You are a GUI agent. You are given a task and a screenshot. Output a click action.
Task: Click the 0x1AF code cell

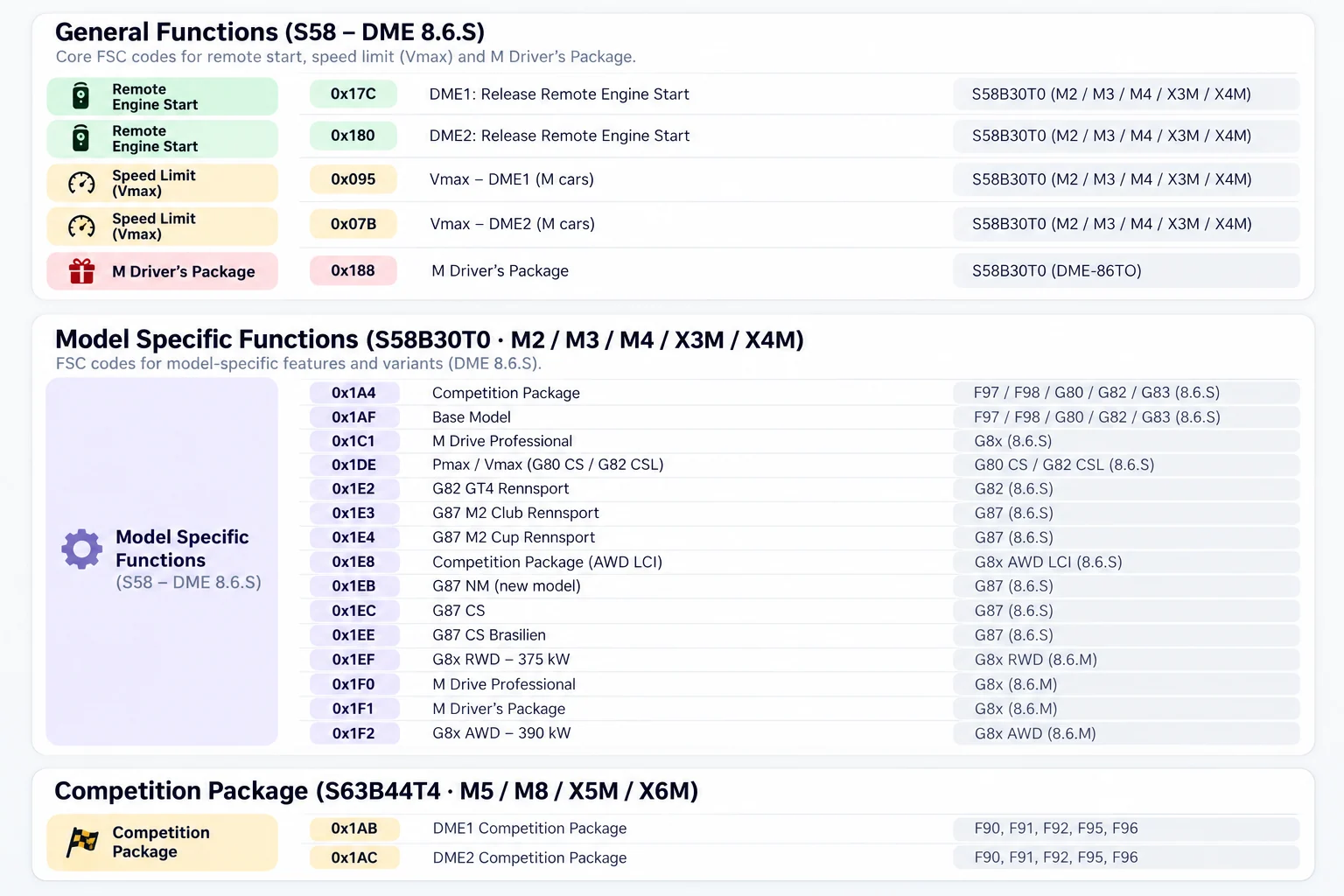pyautogui.click(x=354, y=417)
